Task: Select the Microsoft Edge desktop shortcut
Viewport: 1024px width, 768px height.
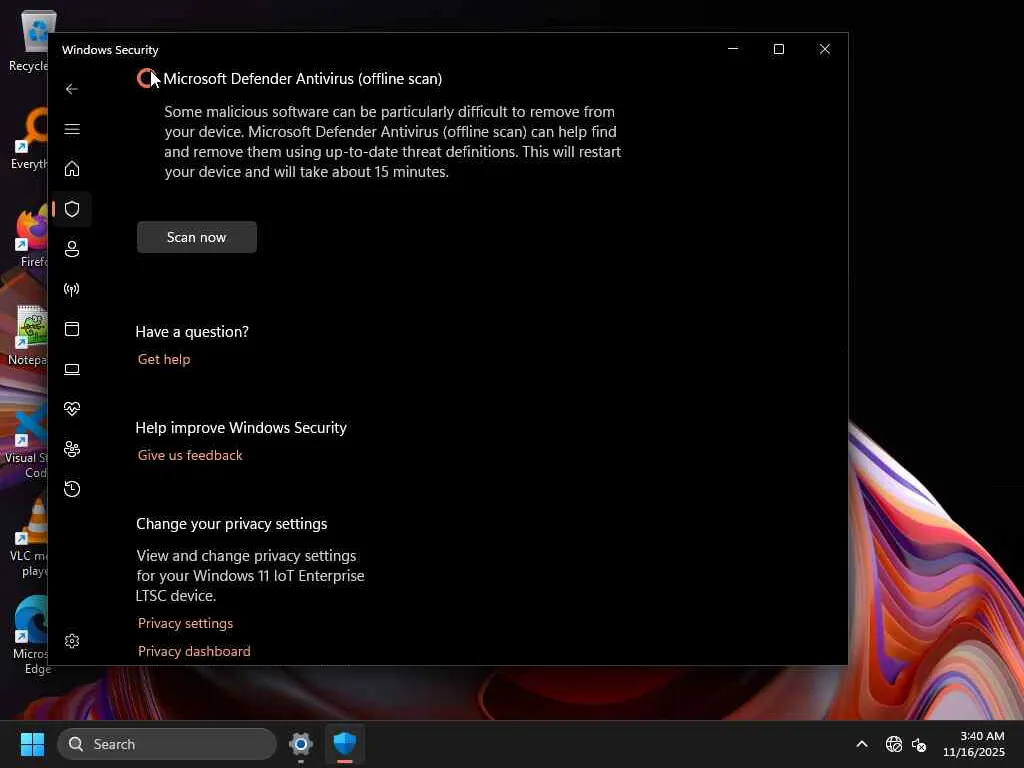Action: tap(29, 635)
